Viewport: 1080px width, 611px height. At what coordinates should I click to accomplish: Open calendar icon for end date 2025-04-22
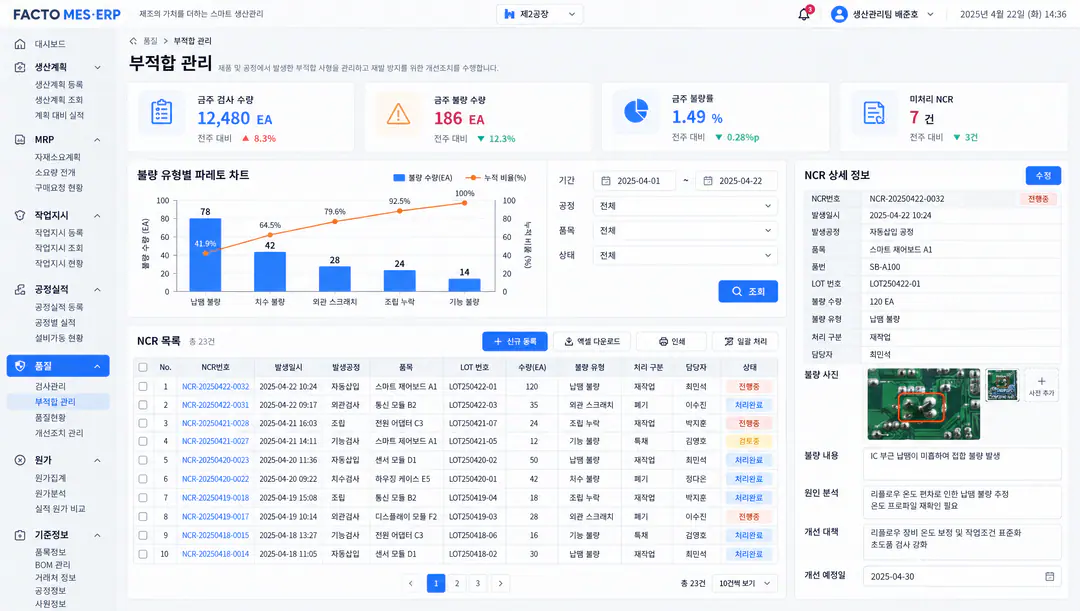tap(708, 180)
